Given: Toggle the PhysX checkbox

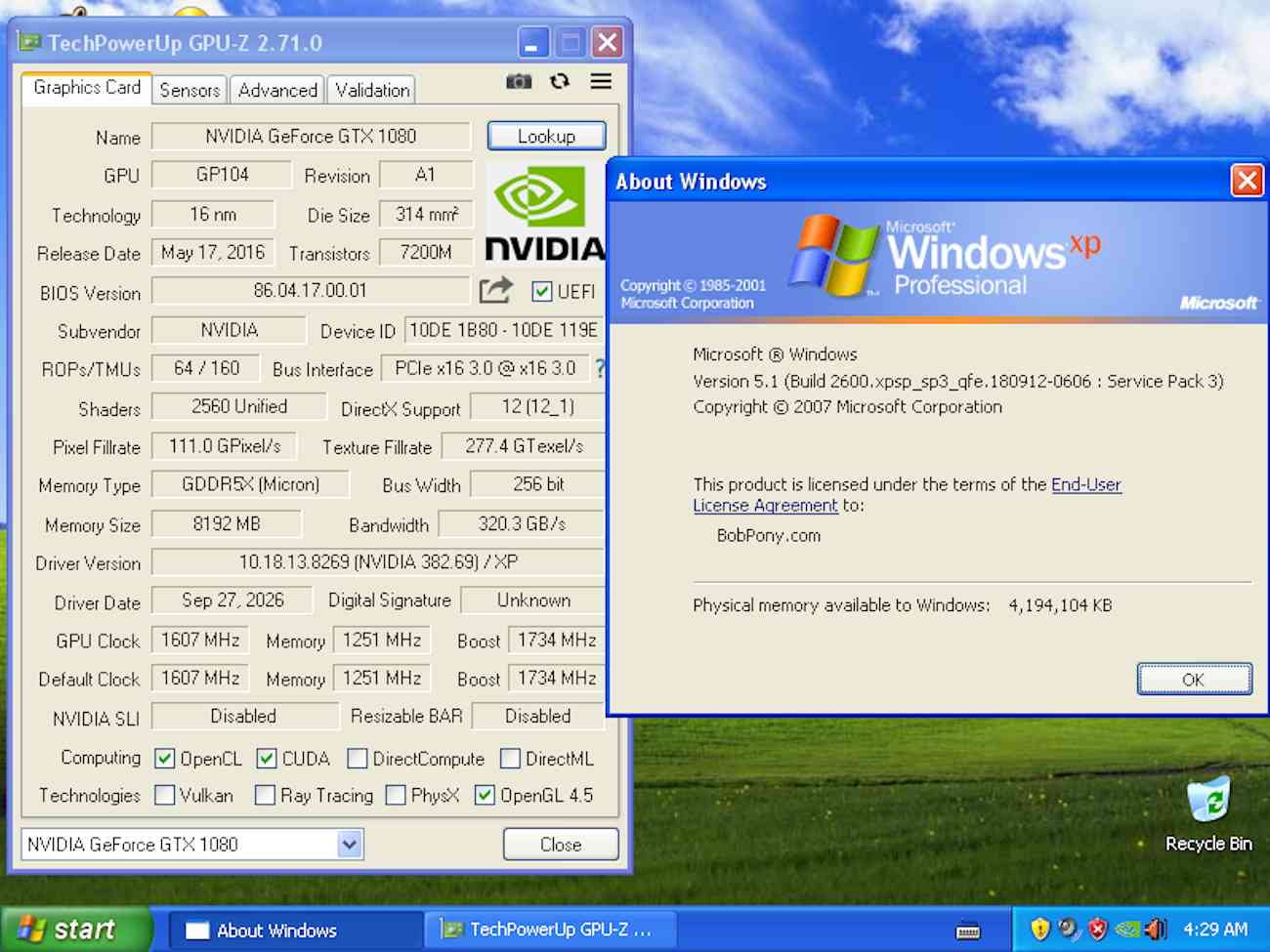Looking at the screenshot, I should click(396, 795).
